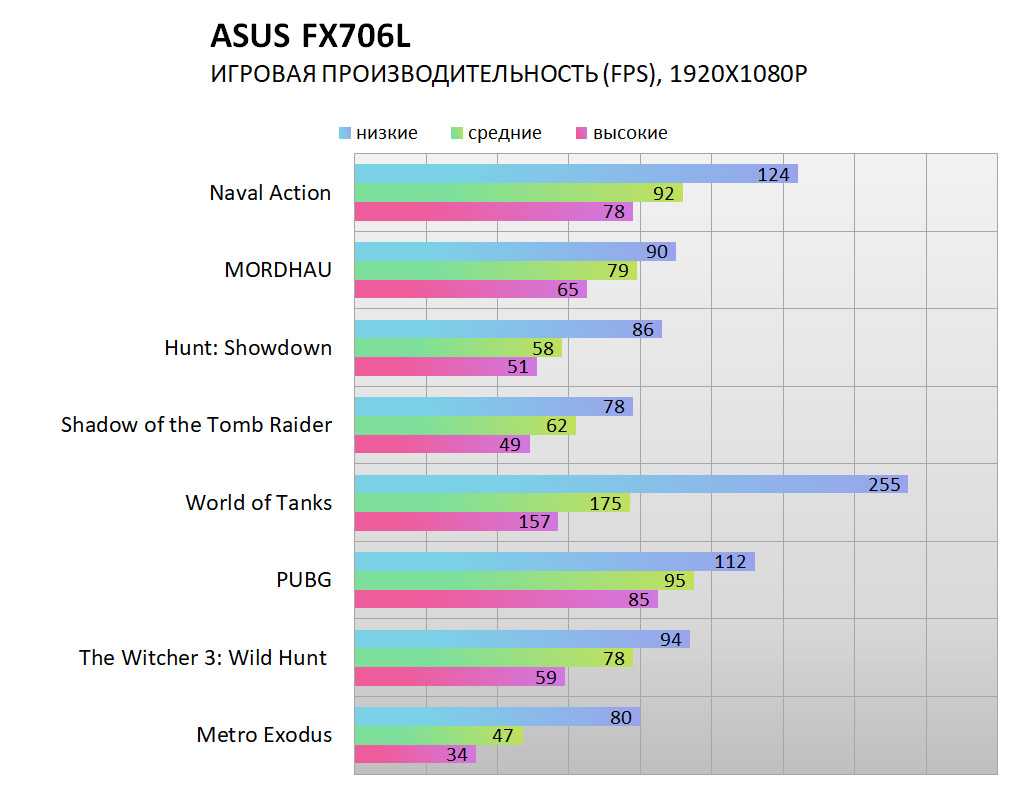1015x791 pixels.
Task: Select the PUBG 95 green bar
Action: [523, 581]
